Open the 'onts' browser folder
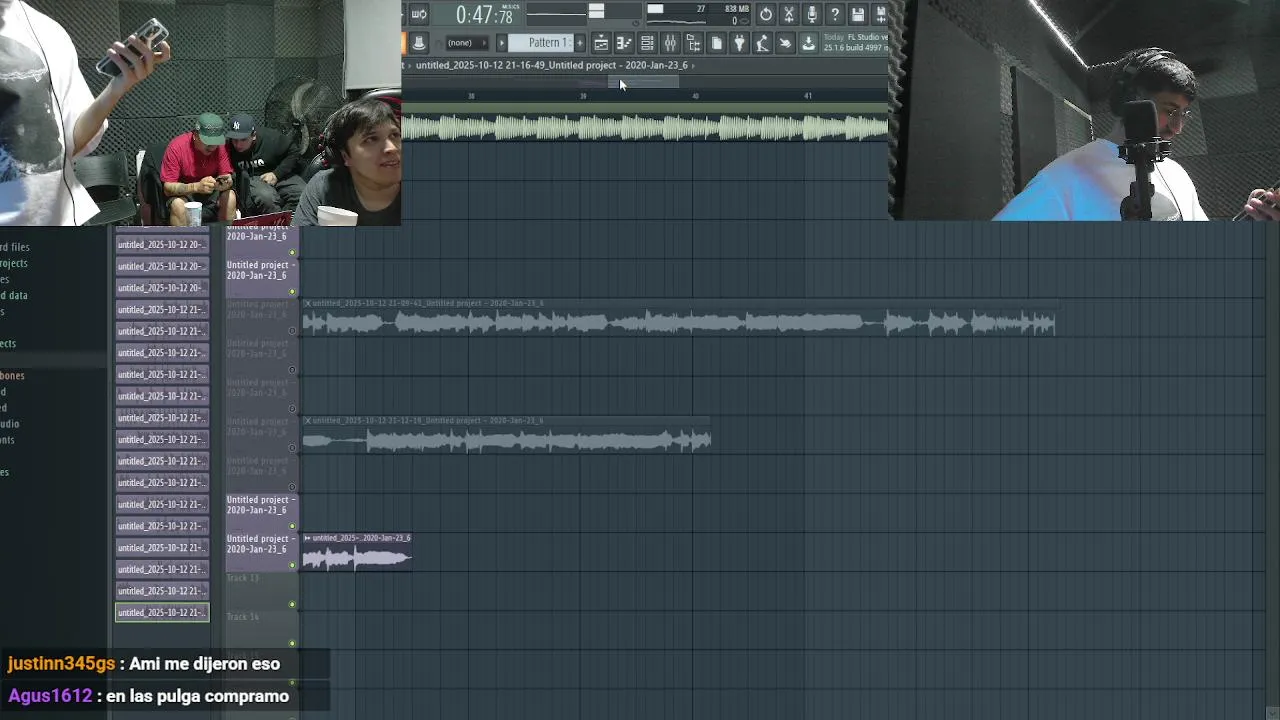Image resolution: width=1280 pixels, height=720 pixels. click(7, 440)
